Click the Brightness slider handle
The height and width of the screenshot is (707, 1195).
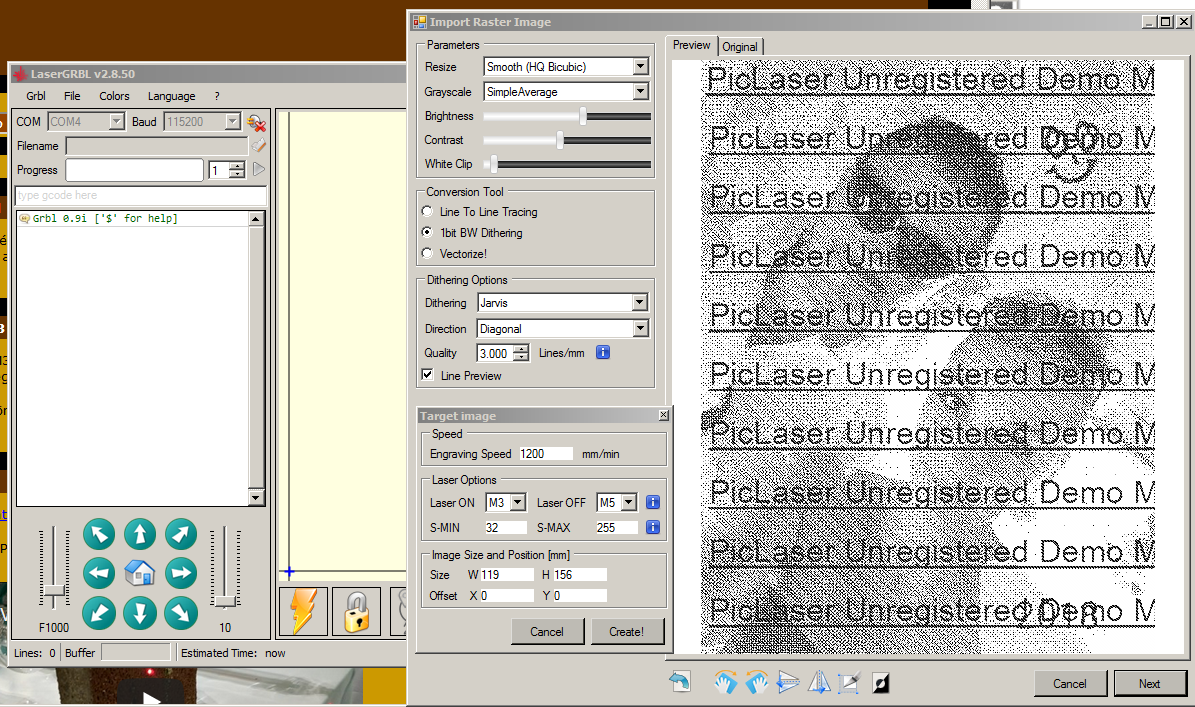coord(583,116)
